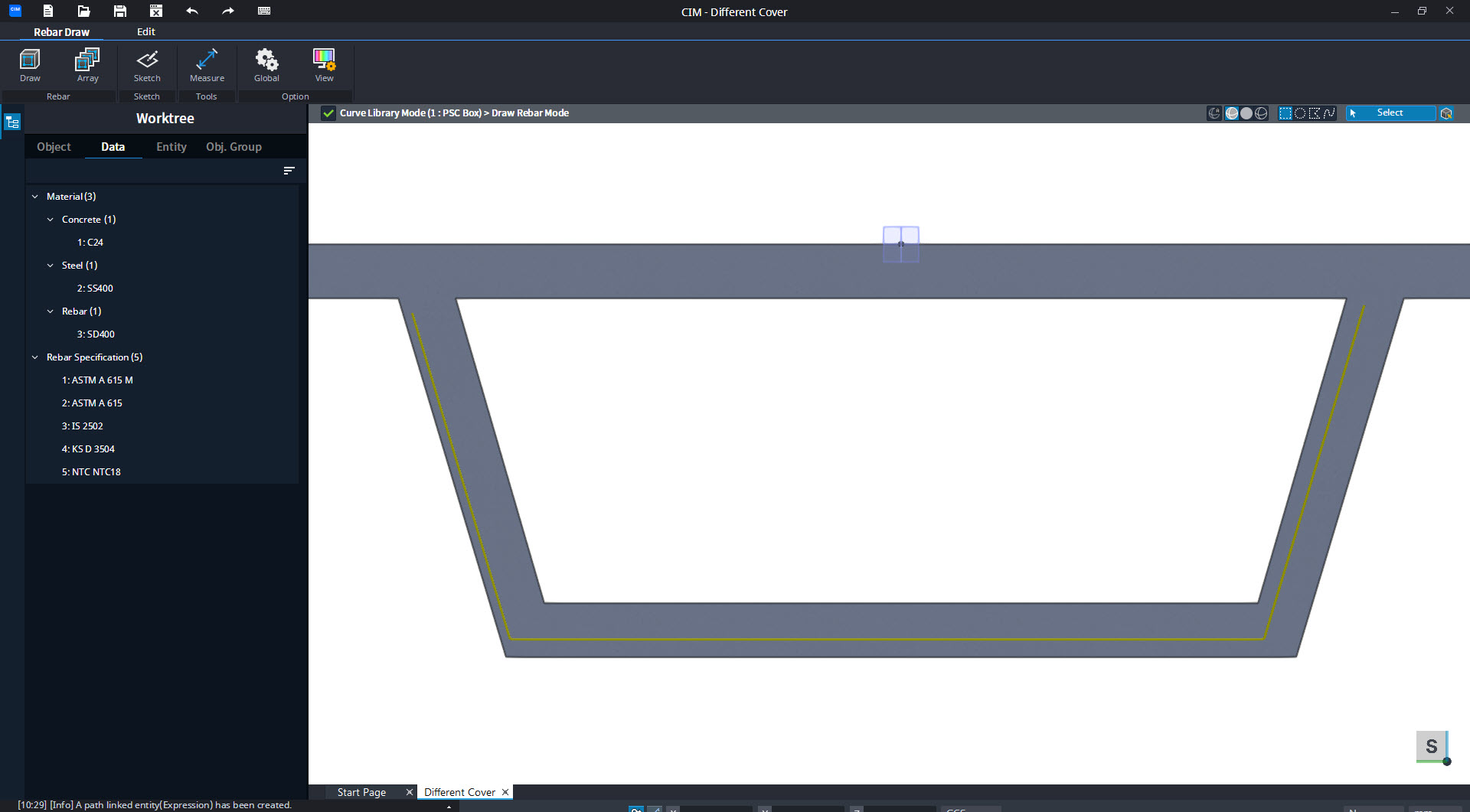Collapse the Rebar (1) node
Screen dimensions: 1470x812
pos(51,311)
